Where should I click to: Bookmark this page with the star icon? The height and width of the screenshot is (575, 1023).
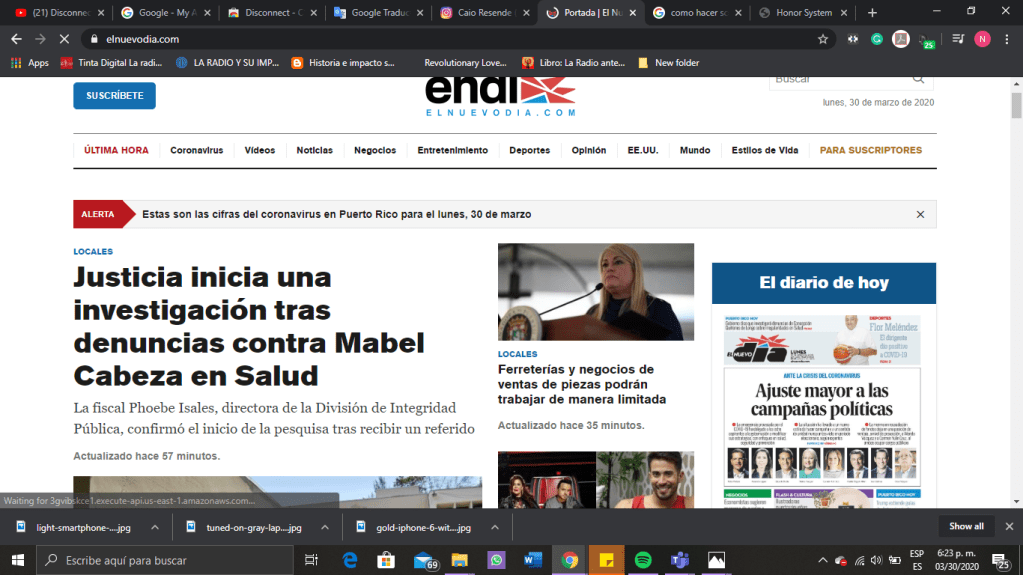click(x=823, y=39)
